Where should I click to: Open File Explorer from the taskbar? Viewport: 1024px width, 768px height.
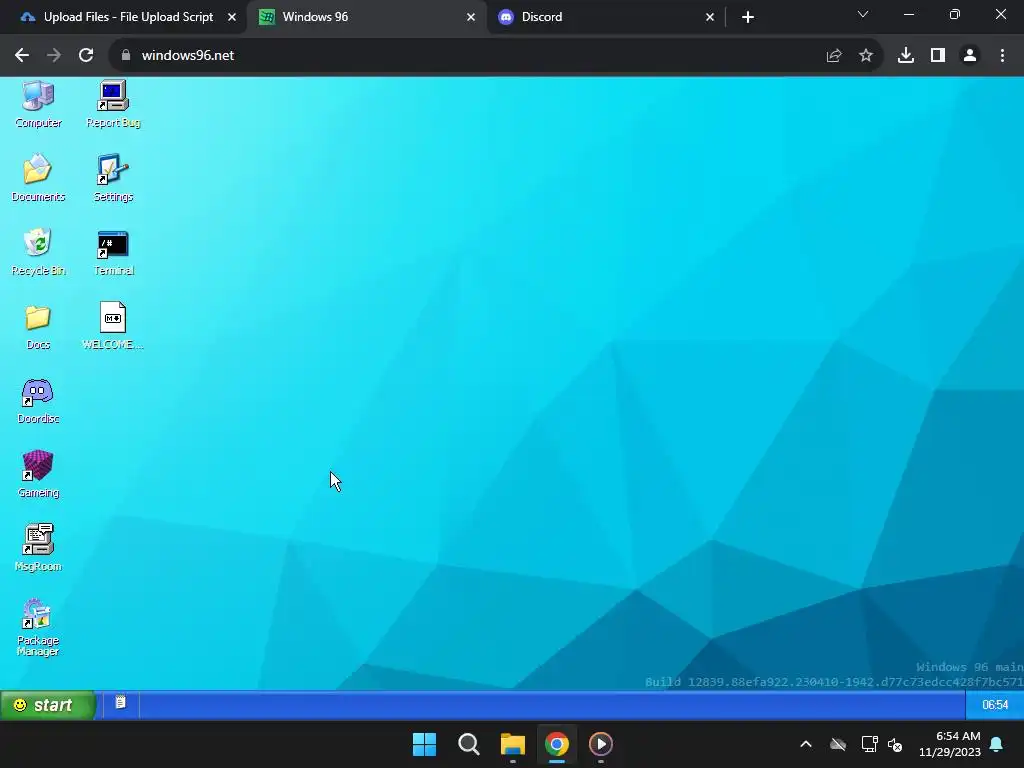pos(513,744)
